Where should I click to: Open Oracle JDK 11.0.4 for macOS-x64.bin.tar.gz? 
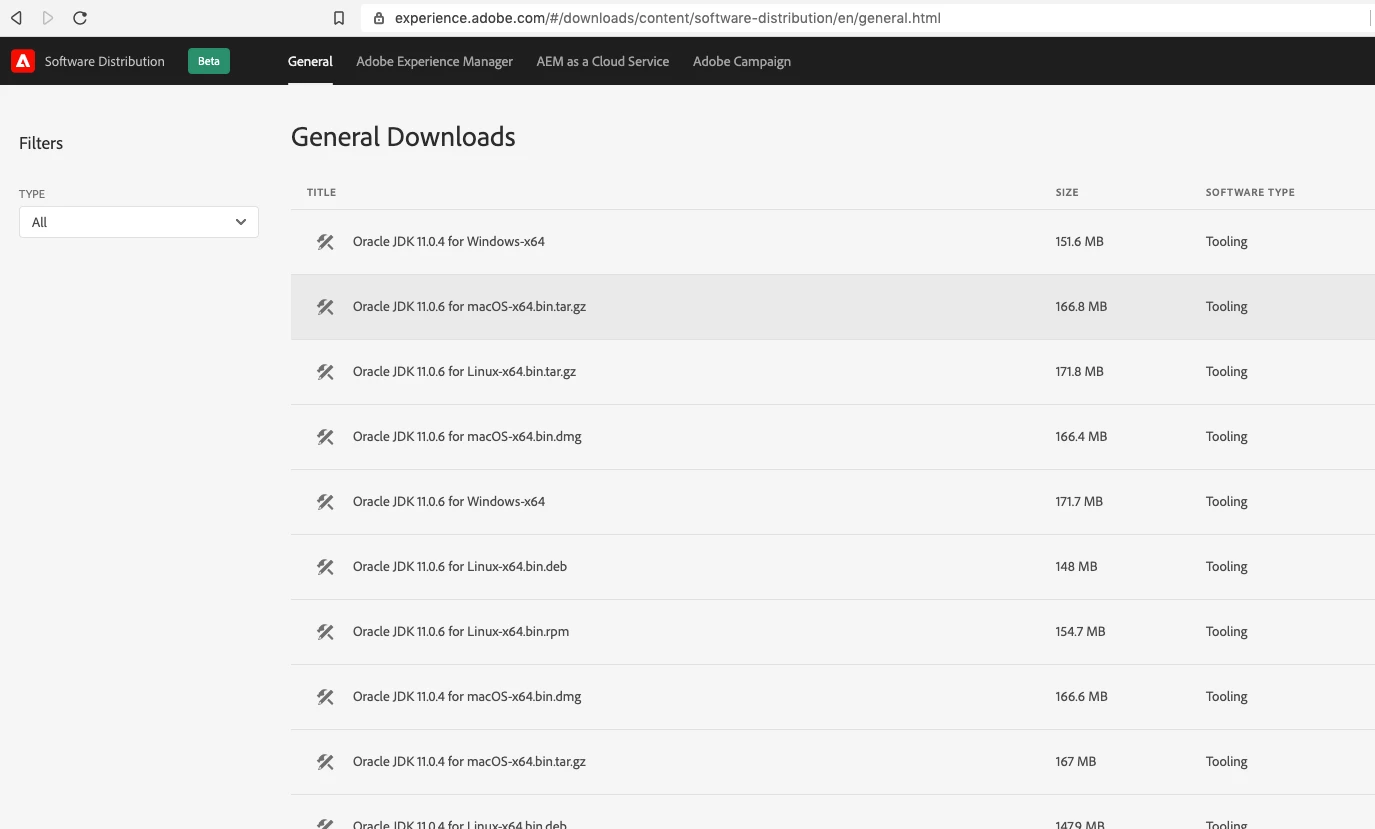pyautogui.click(x=469, y=761)
